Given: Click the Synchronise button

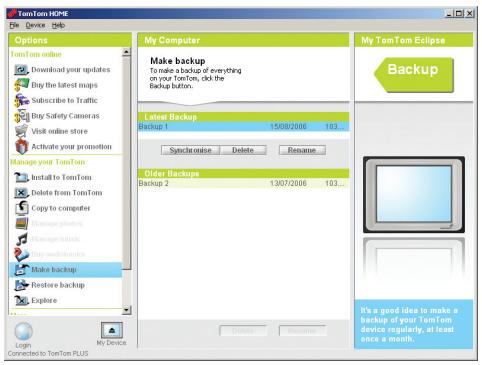Looking at the screenshot, I should pyautogui.click(x=190, y=150).
